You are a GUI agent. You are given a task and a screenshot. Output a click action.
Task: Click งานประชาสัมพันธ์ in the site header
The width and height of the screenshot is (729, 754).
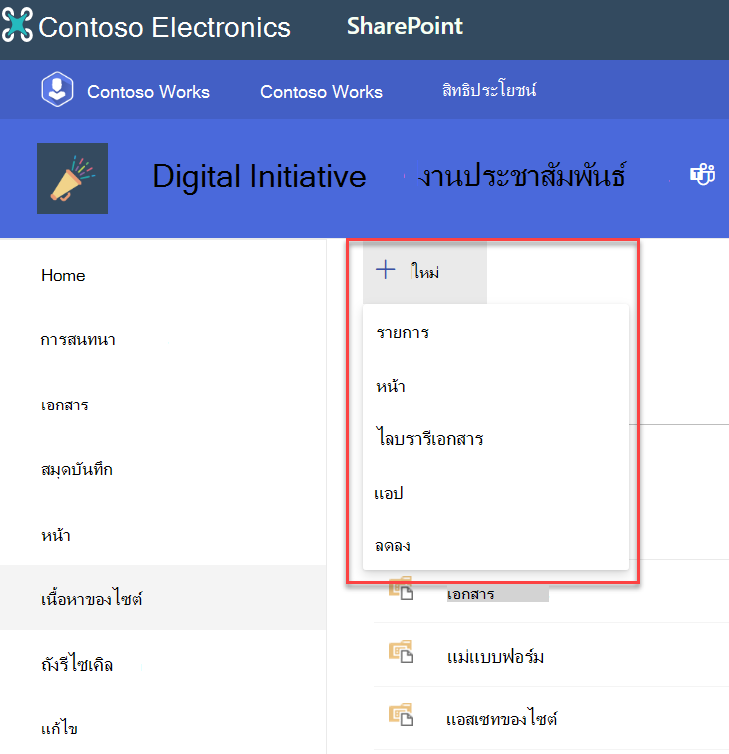click(x=522, y=175)
